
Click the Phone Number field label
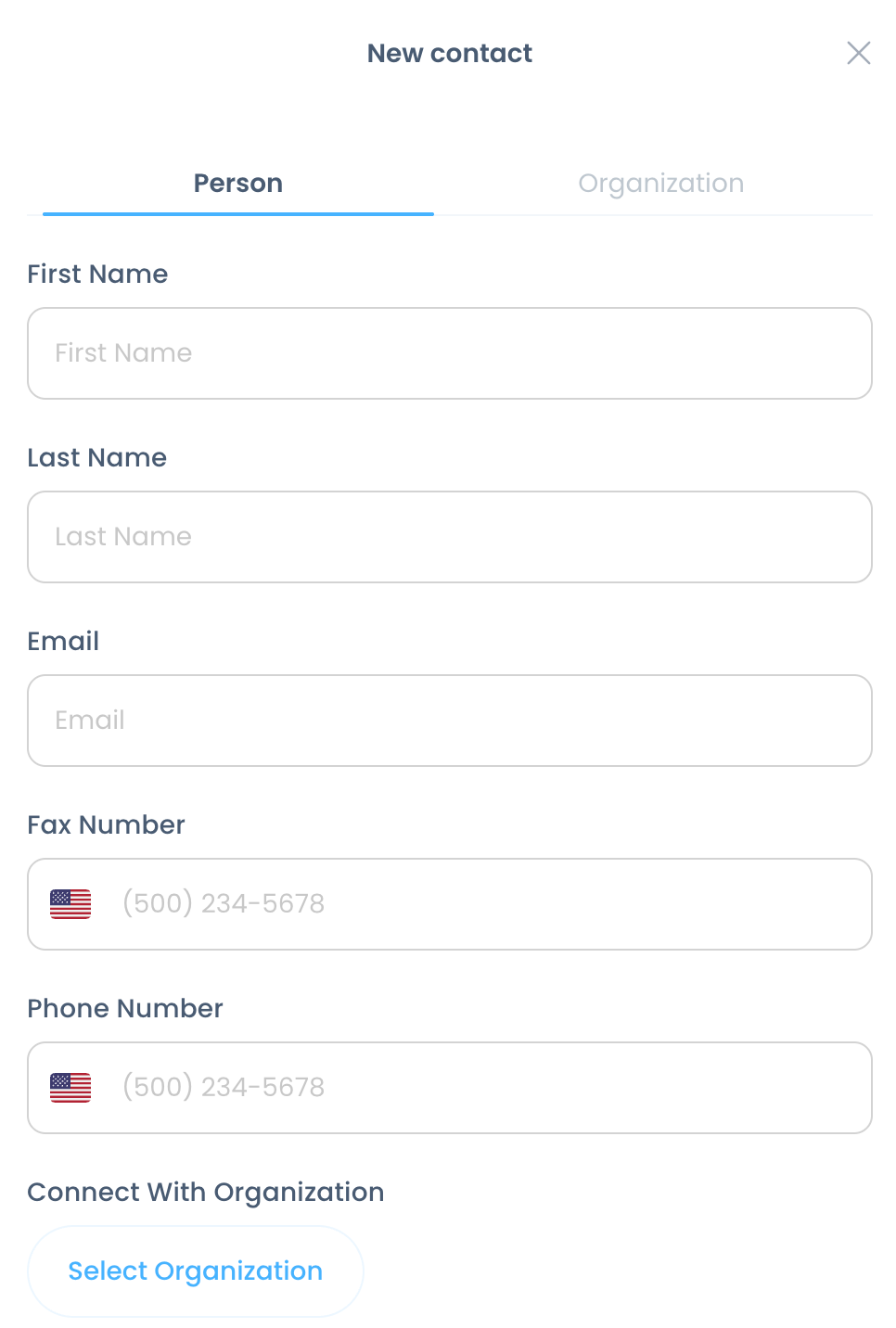(x=125, y=1009)
